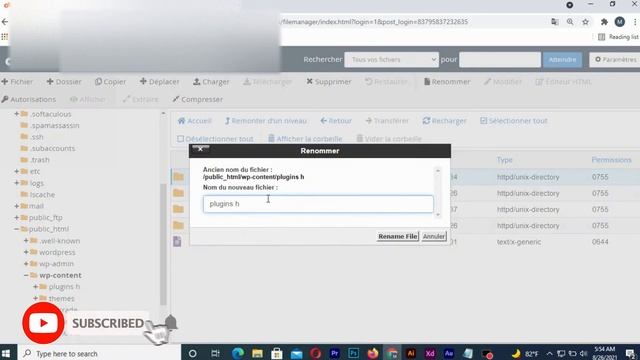Open the 'Tous vos fichiers' search dropdown
This screenshot has width=640, height=360.
point(391,60)
